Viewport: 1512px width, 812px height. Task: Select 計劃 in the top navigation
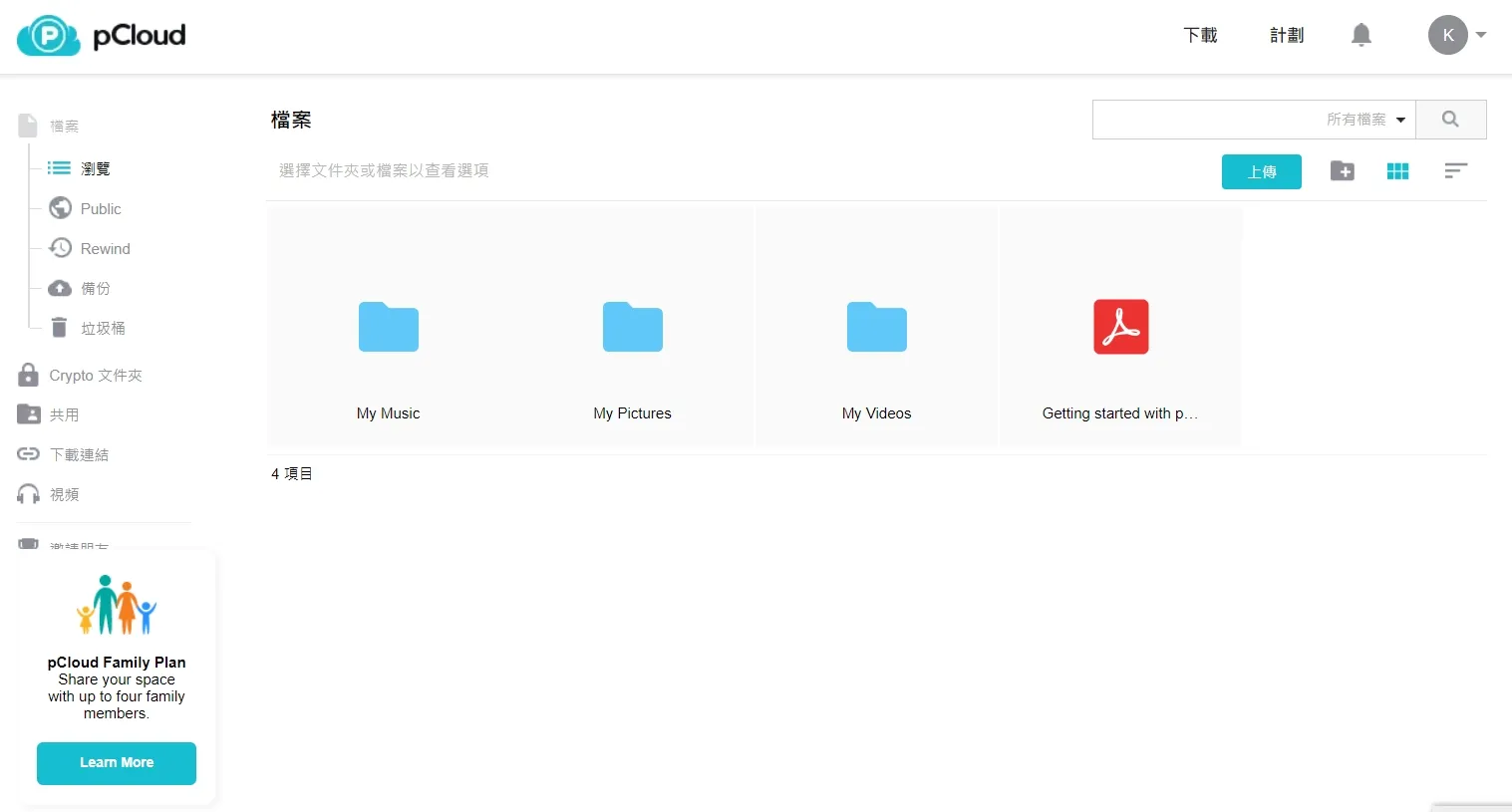(x=1287, y=36)
